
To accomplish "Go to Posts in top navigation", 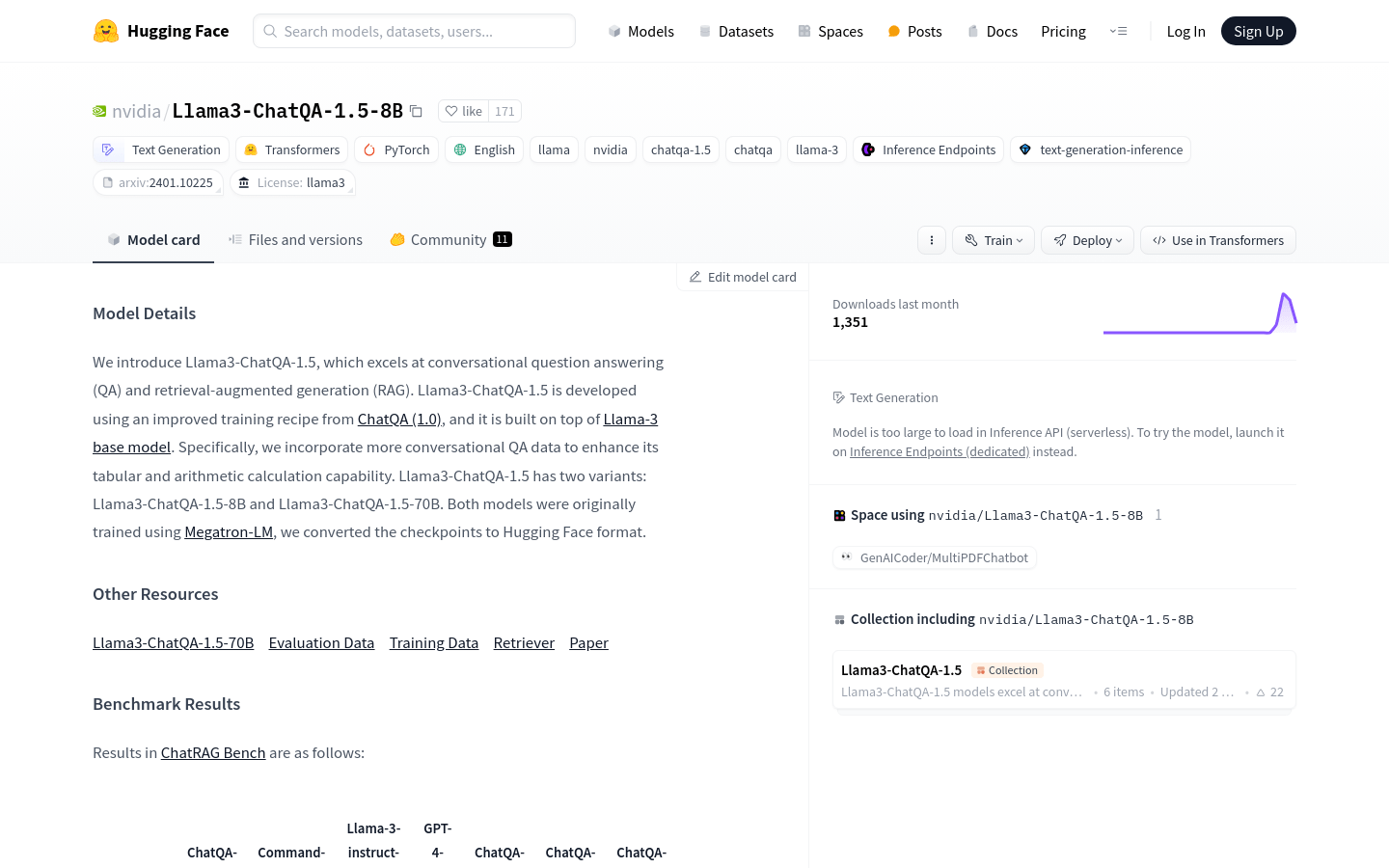I will coord(914,31).
